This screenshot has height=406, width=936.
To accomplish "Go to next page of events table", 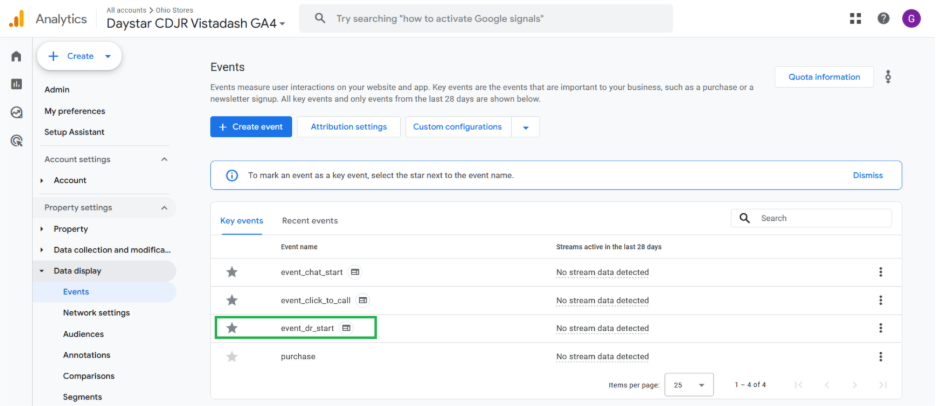I will (x=855, y=385).
